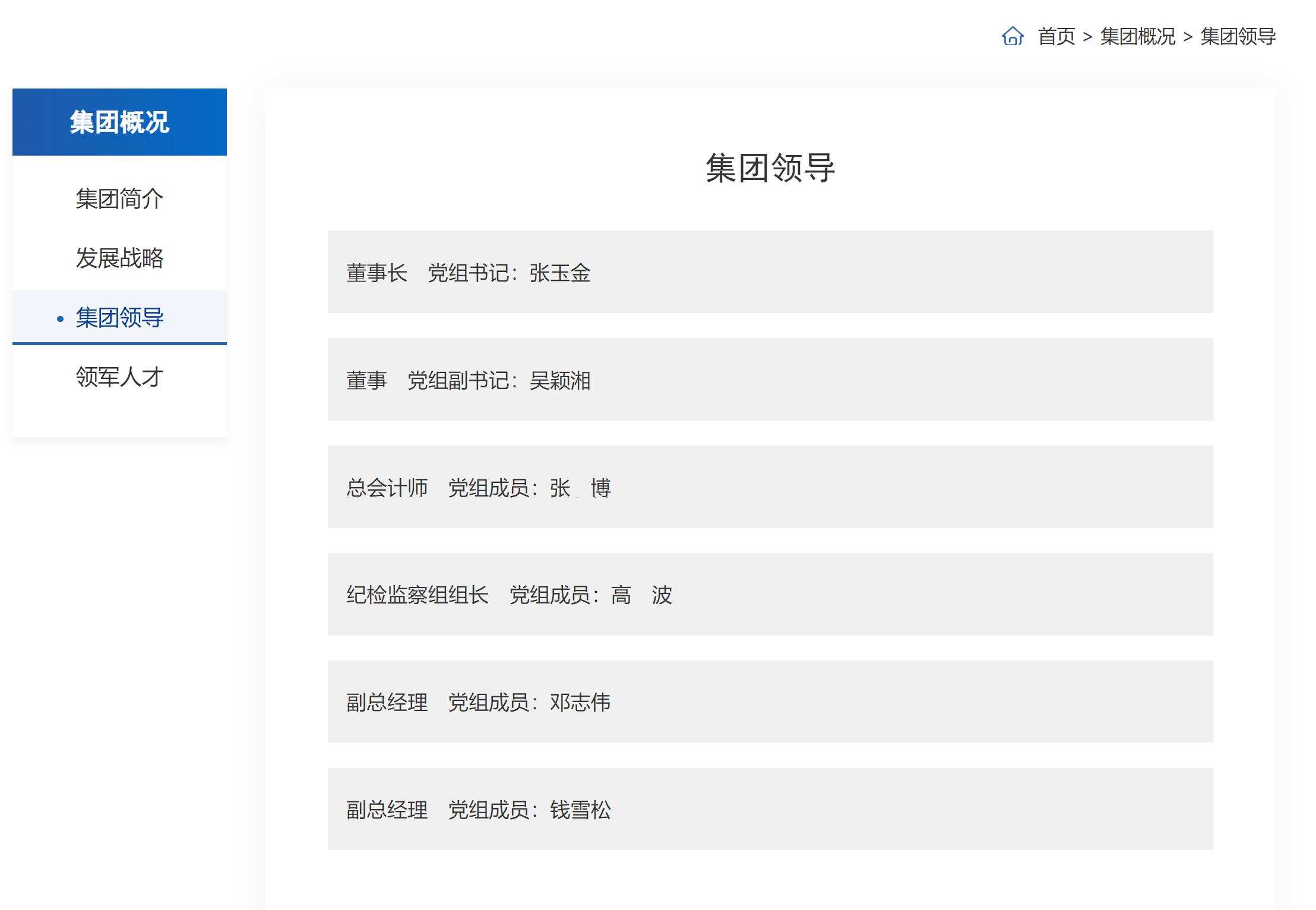This screenshot has height=910, width=1316.
Task: Click the name 吴颖湘
Action: (559, 381)
